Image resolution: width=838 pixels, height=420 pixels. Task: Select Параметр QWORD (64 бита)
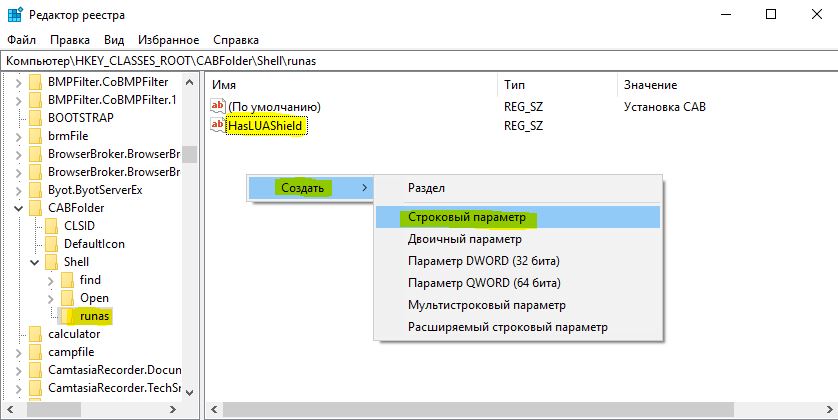coord(518,283)
